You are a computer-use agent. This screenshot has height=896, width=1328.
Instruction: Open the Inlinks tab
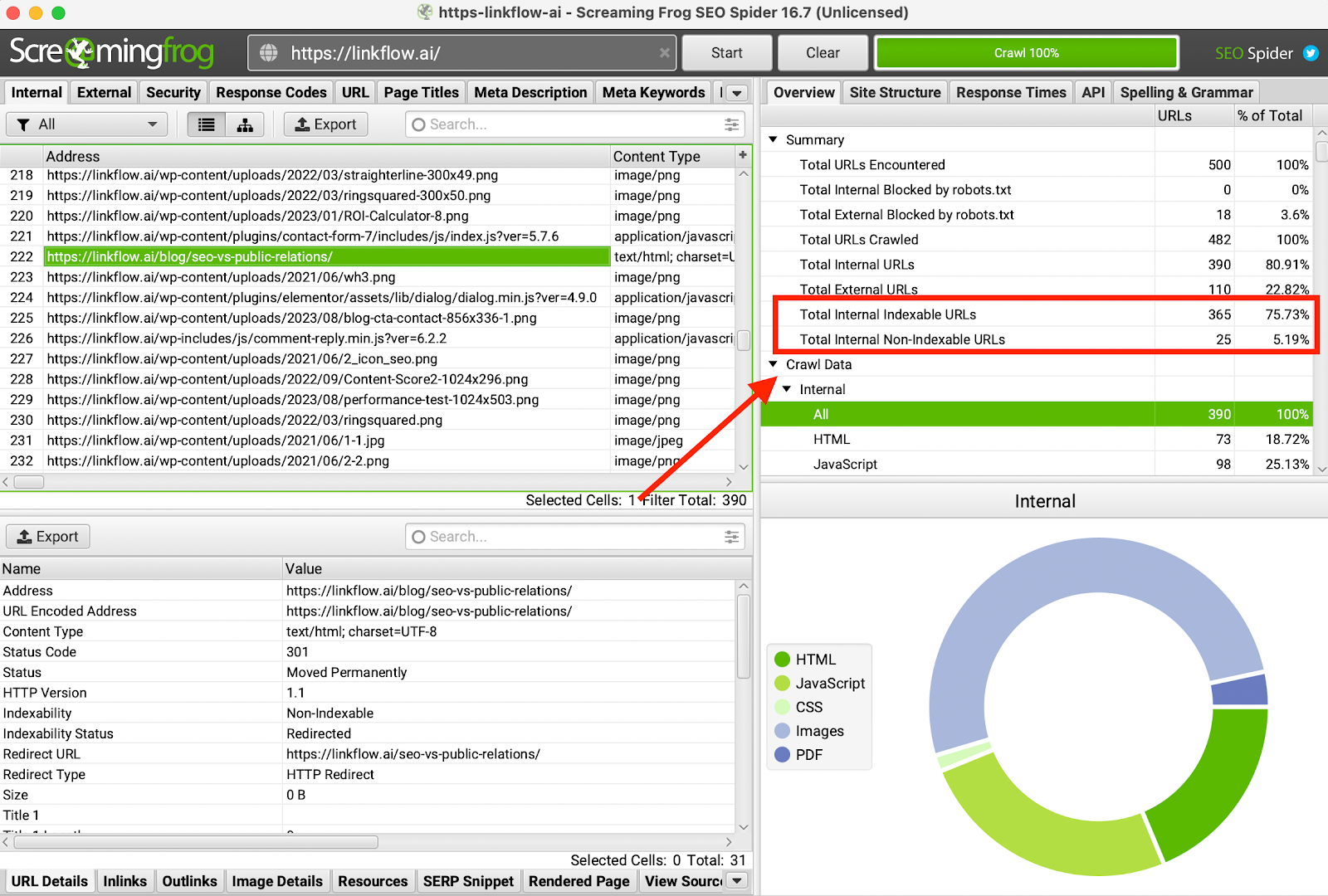pos(124,881)
